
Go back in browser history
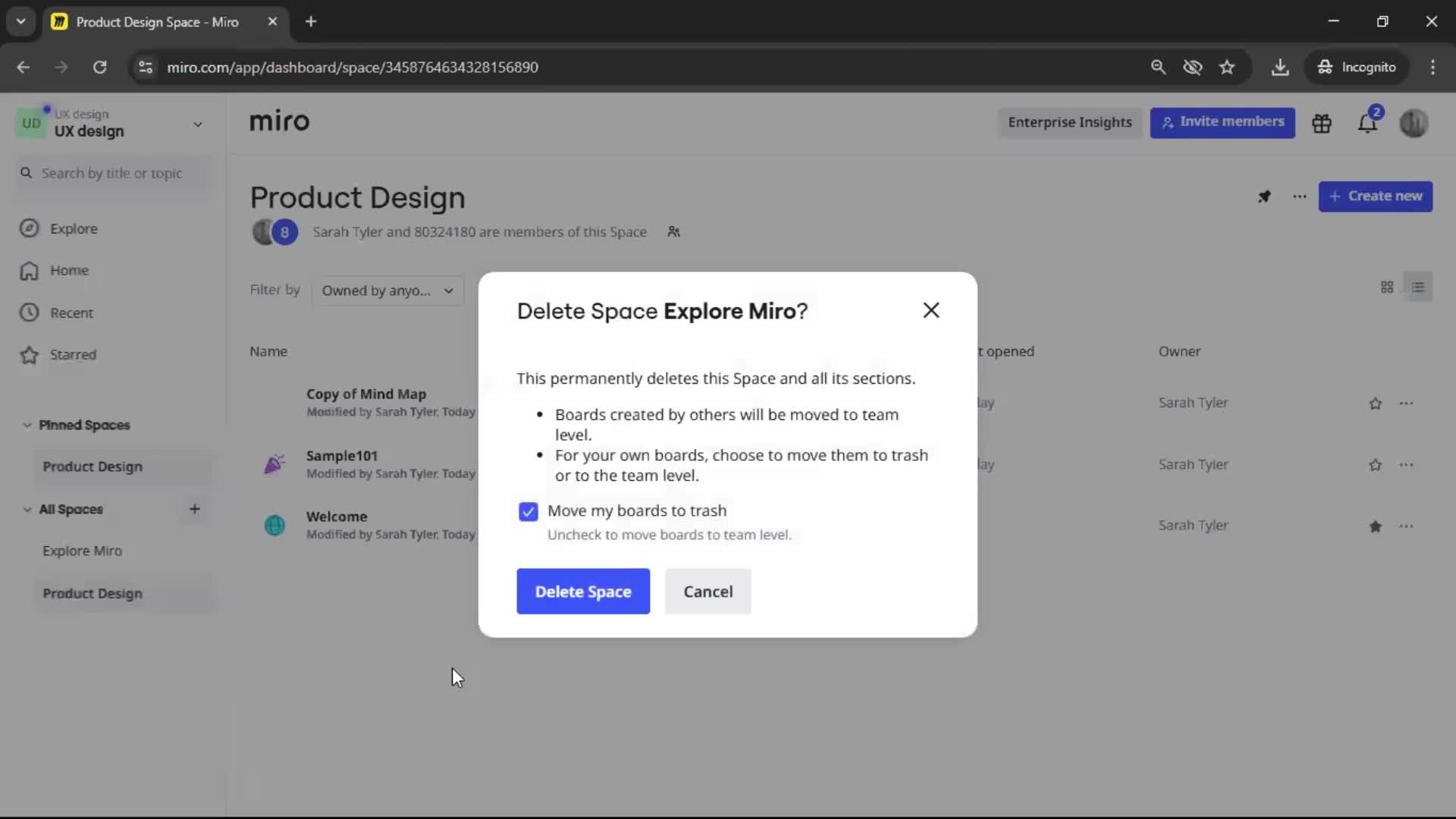click(24, 67)
